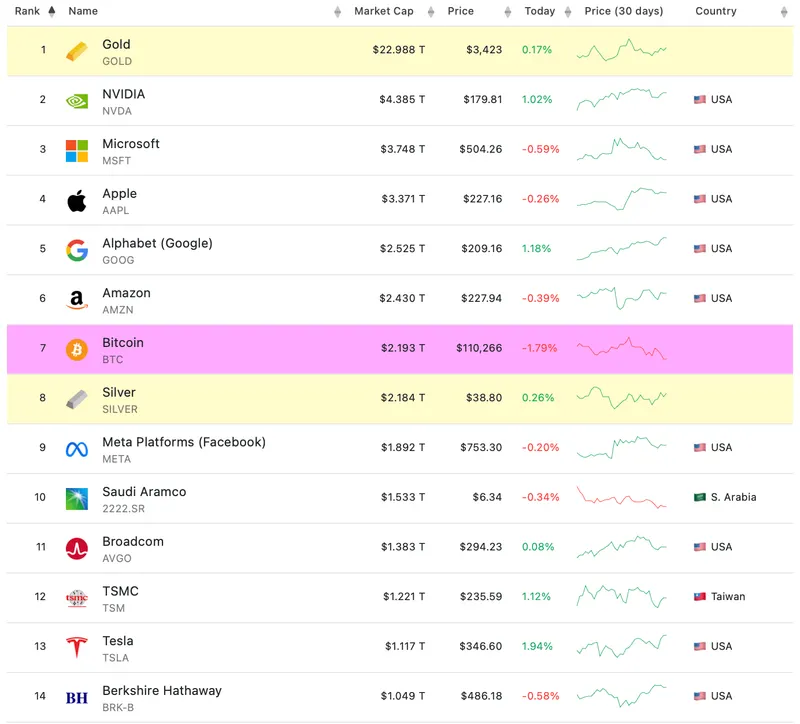Sort by Today percentage change header
800x724 pixels.
click(539, 12)
